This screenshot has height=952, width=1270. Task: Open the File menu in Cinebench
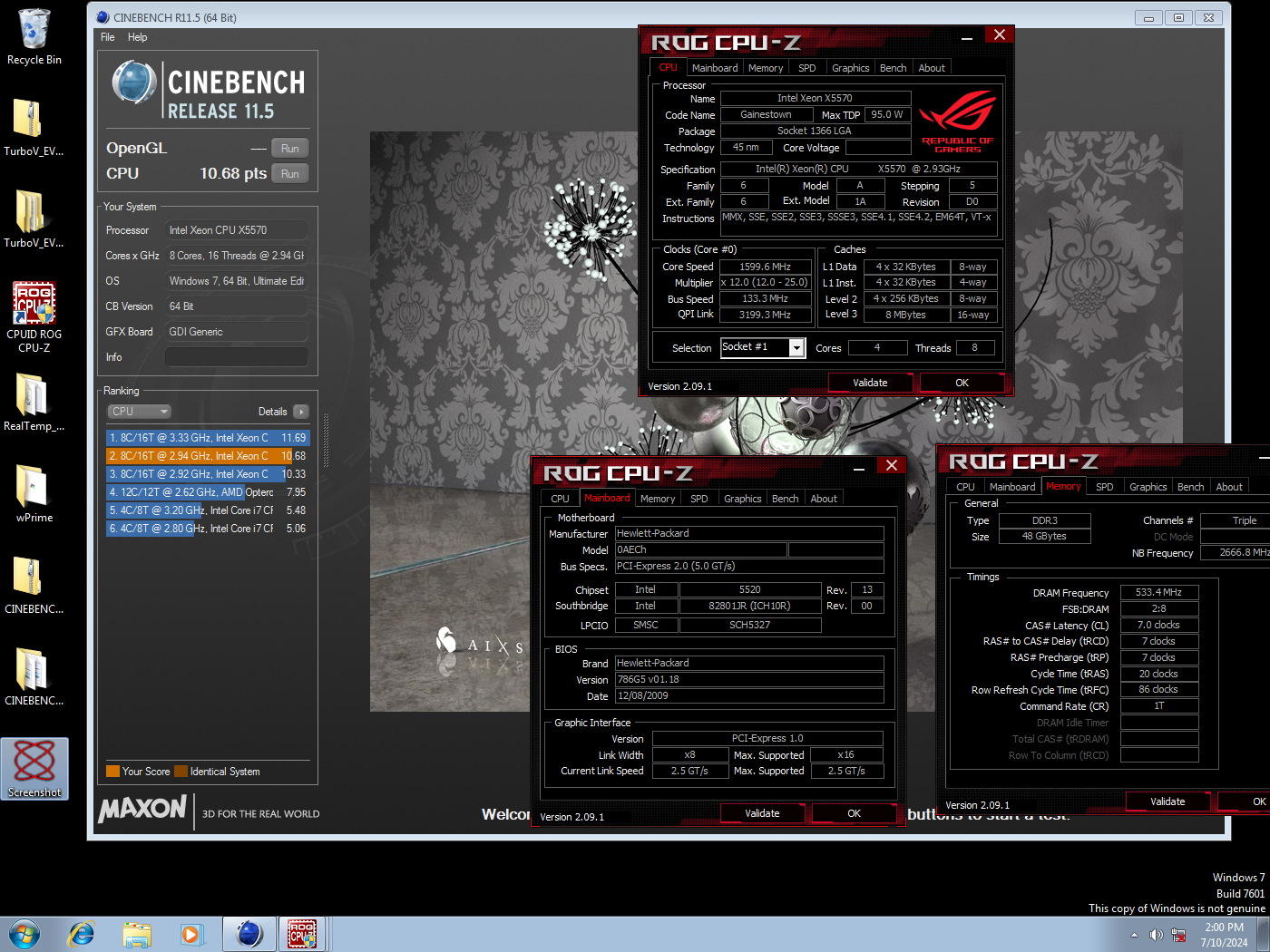point(107,37)
